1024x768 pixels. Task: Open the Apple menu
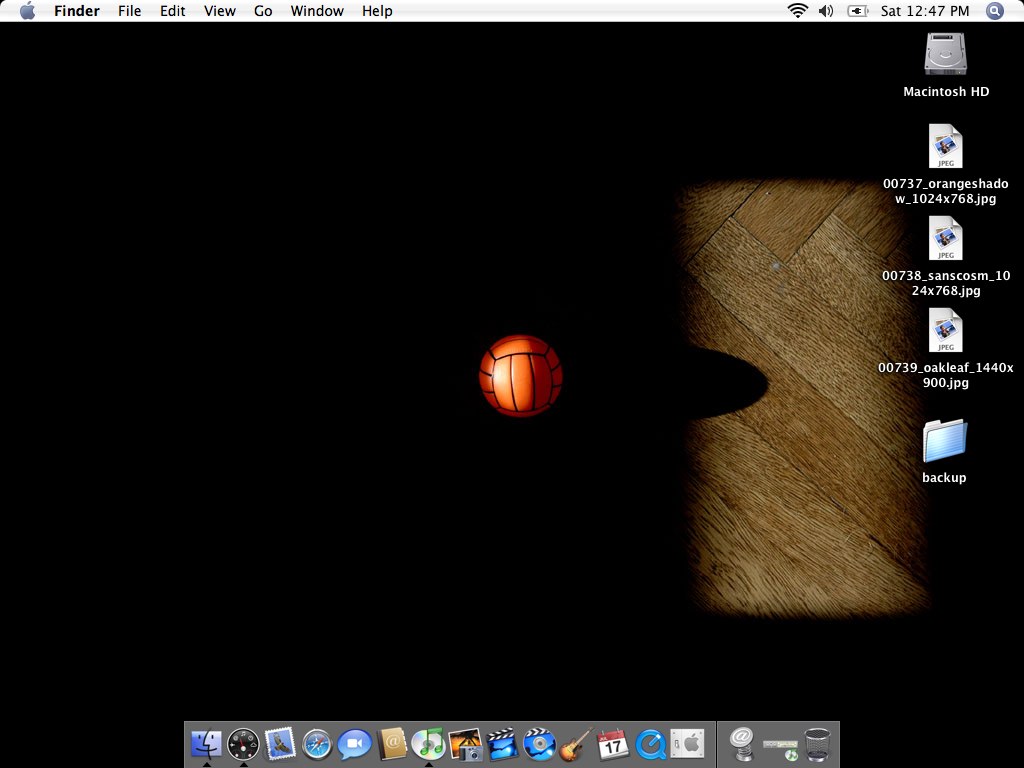coord(27,11)
